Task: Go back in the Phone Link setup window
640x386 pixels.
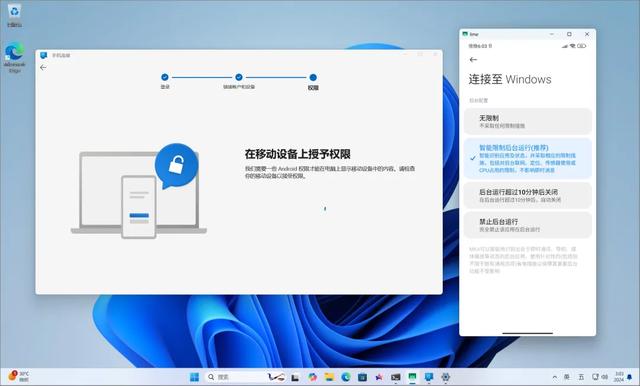Action: [43, 68]
